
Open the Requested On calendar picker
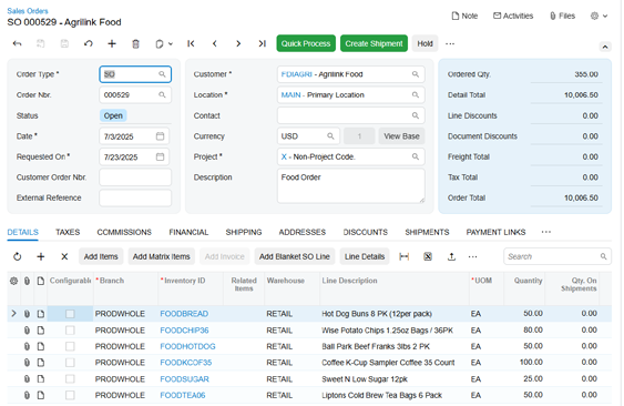coord(160,157)
